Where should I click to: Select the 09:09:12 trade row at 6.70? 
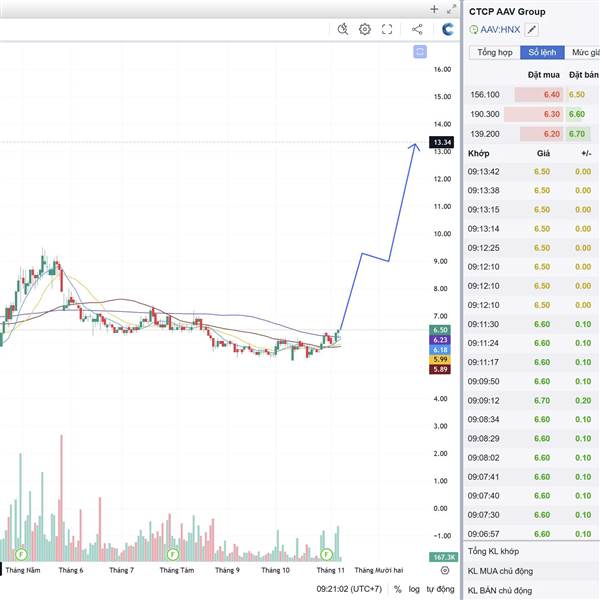[532, 401]
